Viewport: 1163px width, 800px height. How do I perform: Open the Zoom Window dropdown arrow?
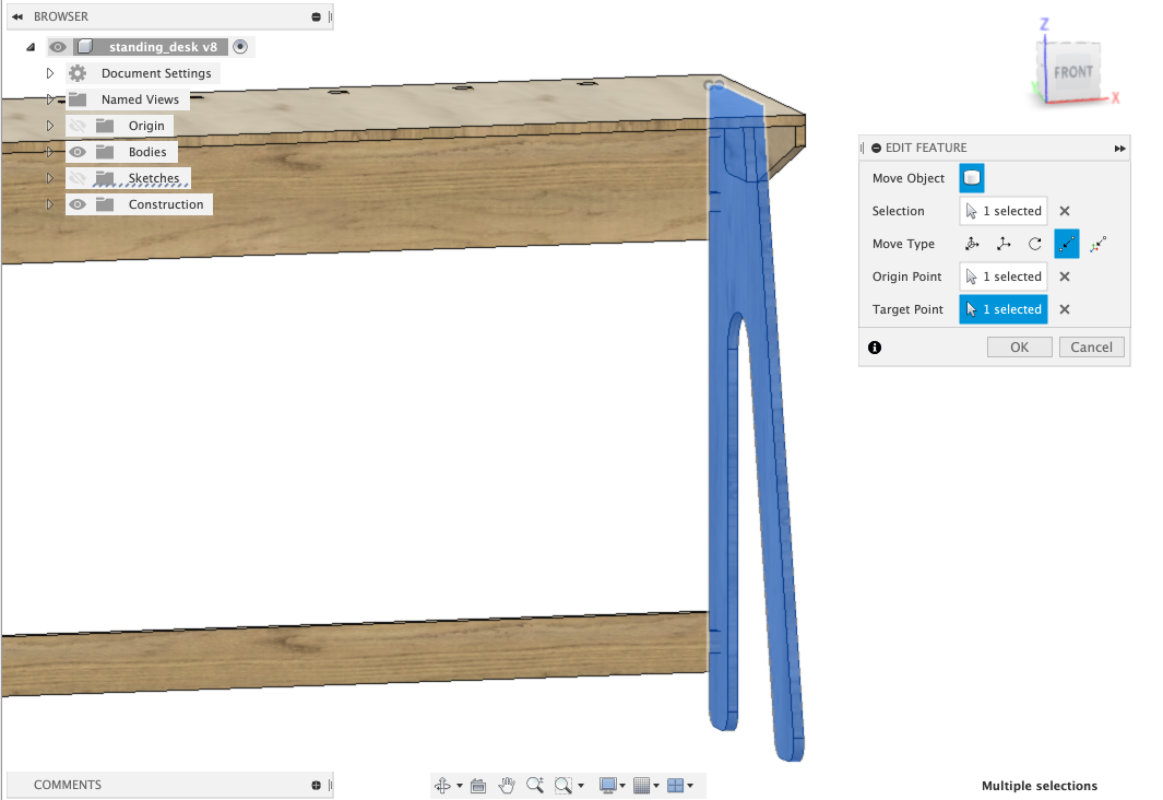tap(581, 785)
